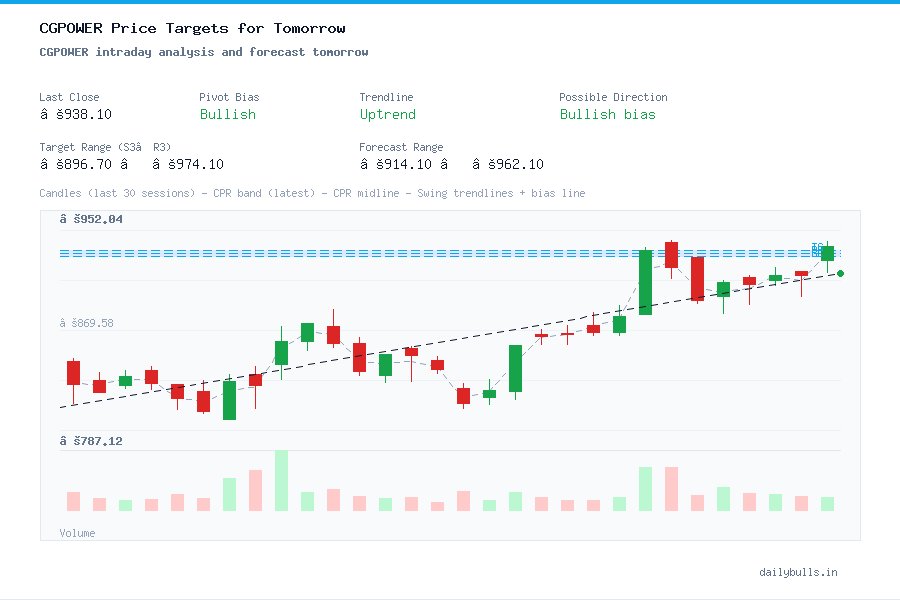
Task: Select the green 'Uptrend' value
Action: 387,114
